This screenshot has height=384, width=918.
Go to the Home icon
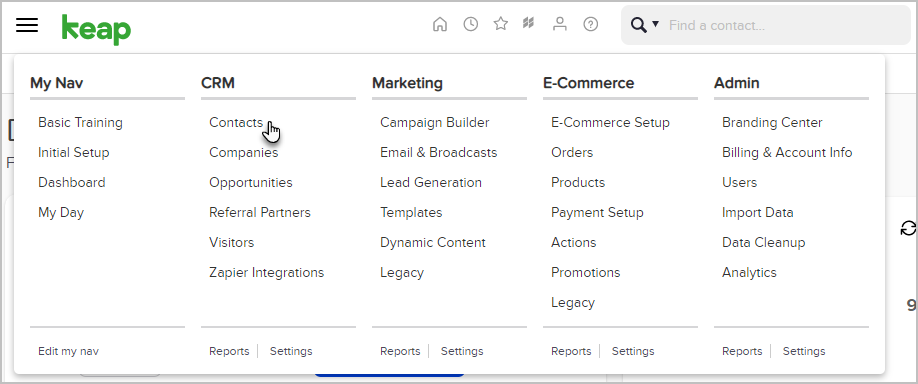click(440, 24)
